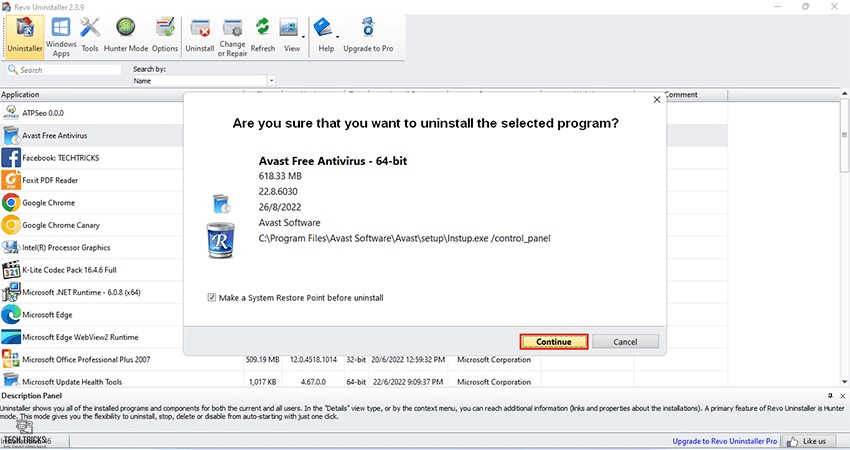Screen dimensions: 850x450
Task: Click the list scroll-down arrow
Action: pos(844,382)
